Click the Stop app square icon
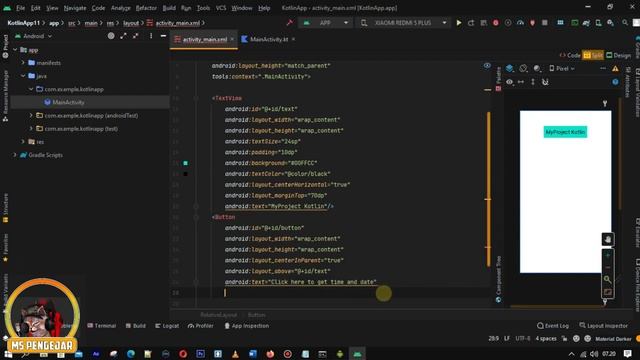The image size is (640, 360). [x=544, y=23]
